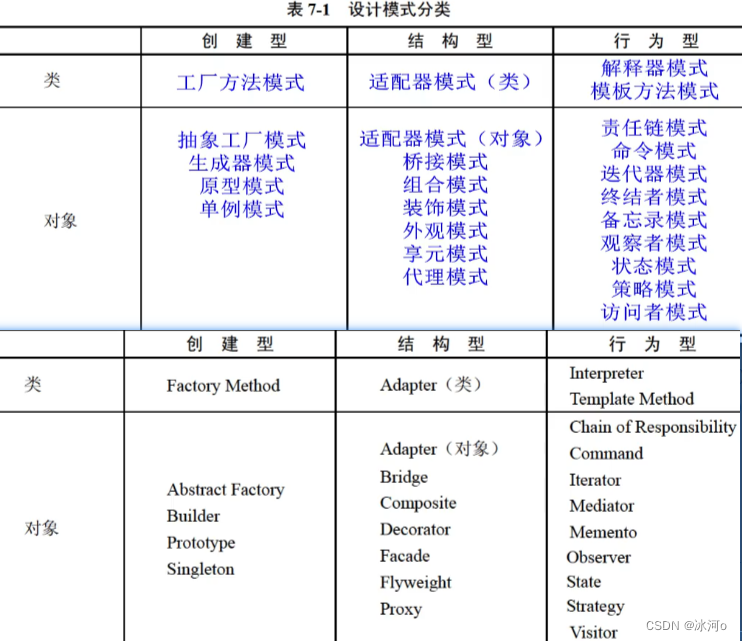The image size is (742, 641).
Task: Select the State entry
Action: click(584, 582)
